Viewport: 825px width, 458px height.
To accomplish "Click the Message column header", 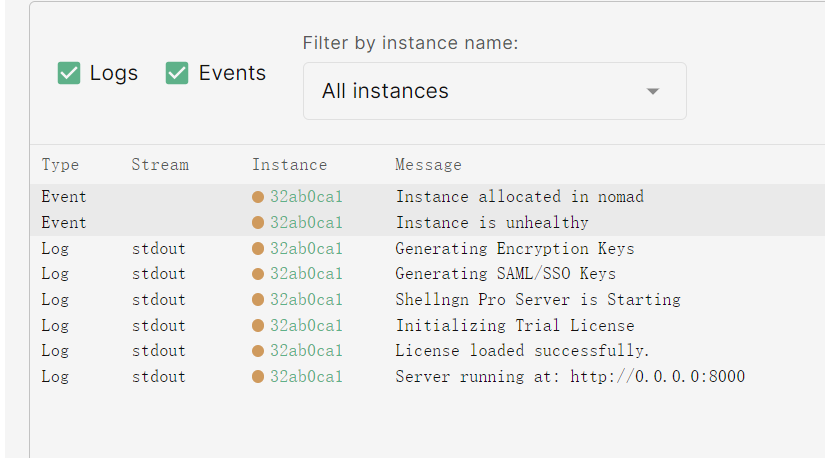I will pyautogui.click(x=428, y=165).
